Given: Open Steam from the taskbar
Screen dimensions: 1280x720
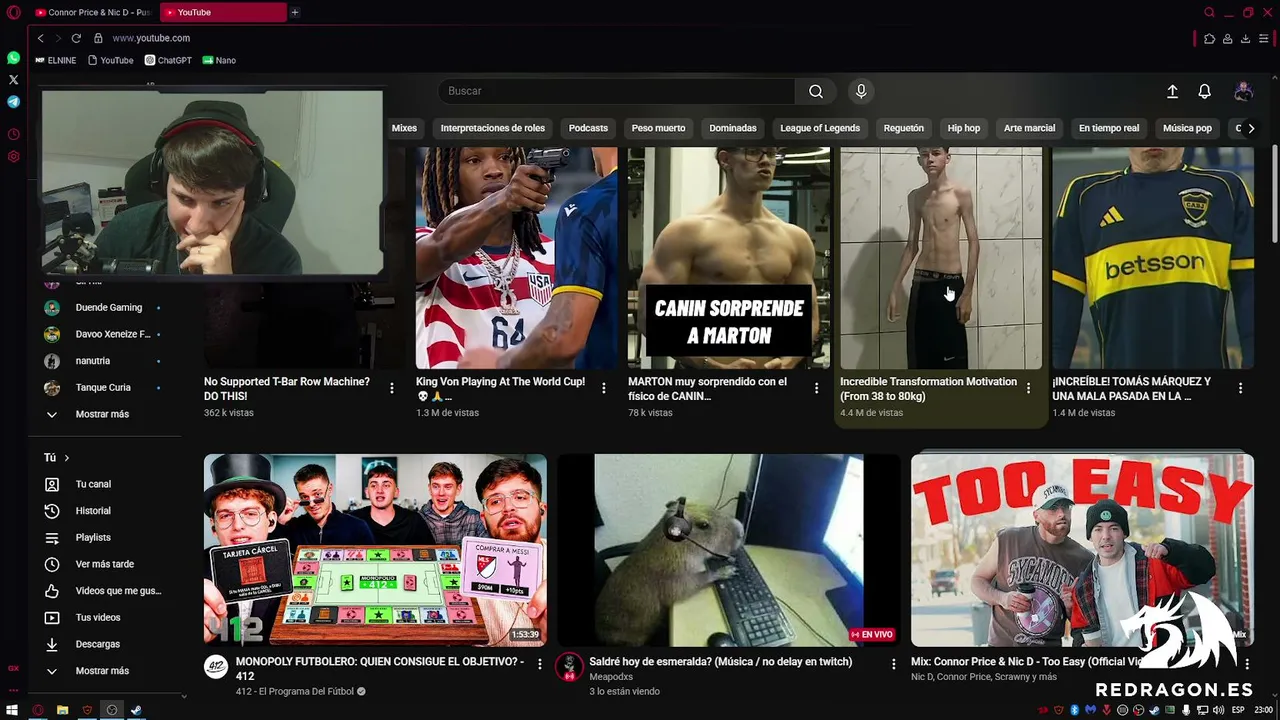Looking at the screenshot, I should pos(136,710).
